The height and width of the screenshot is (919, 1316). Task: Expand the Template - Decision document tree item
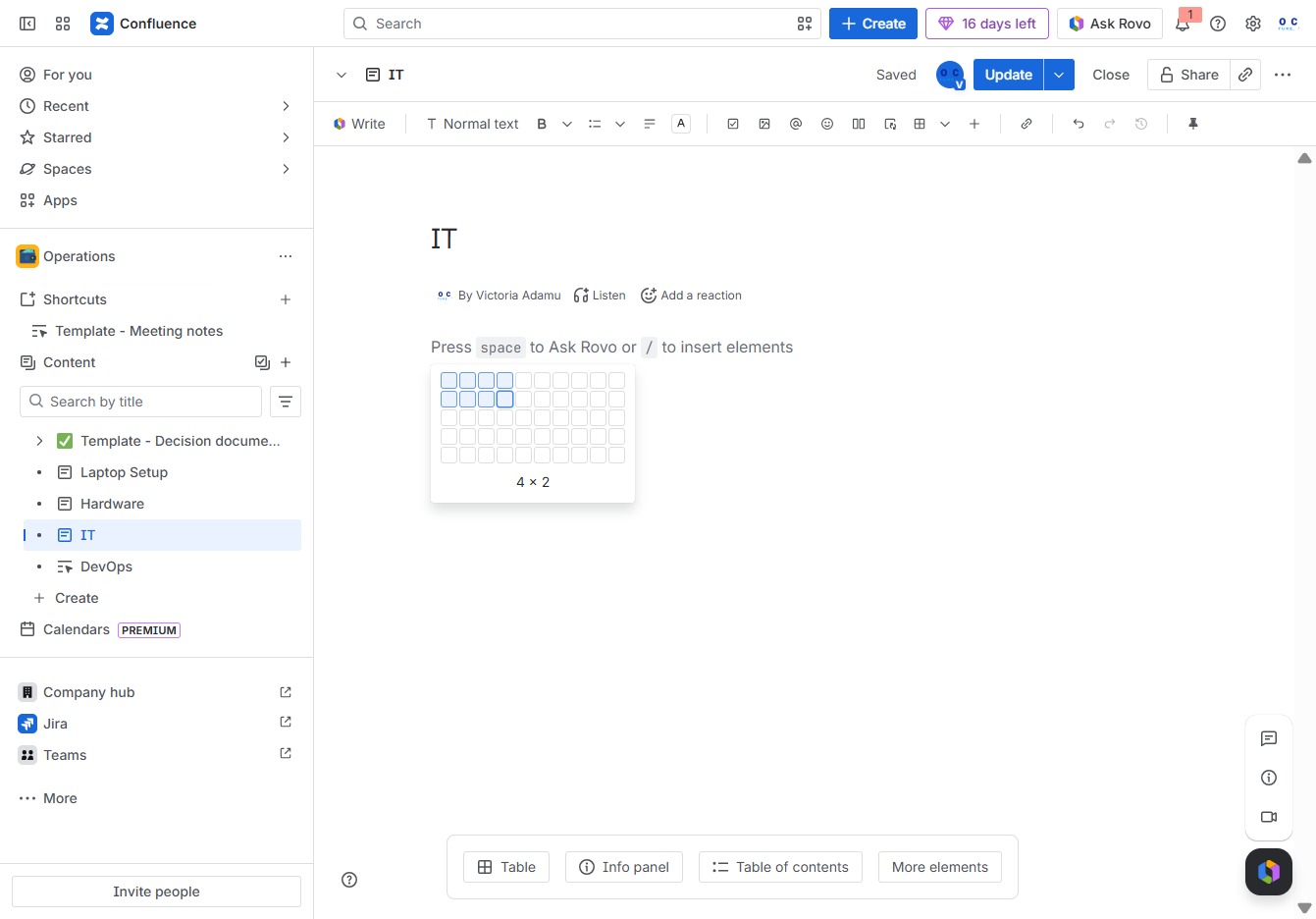[39, 441]
